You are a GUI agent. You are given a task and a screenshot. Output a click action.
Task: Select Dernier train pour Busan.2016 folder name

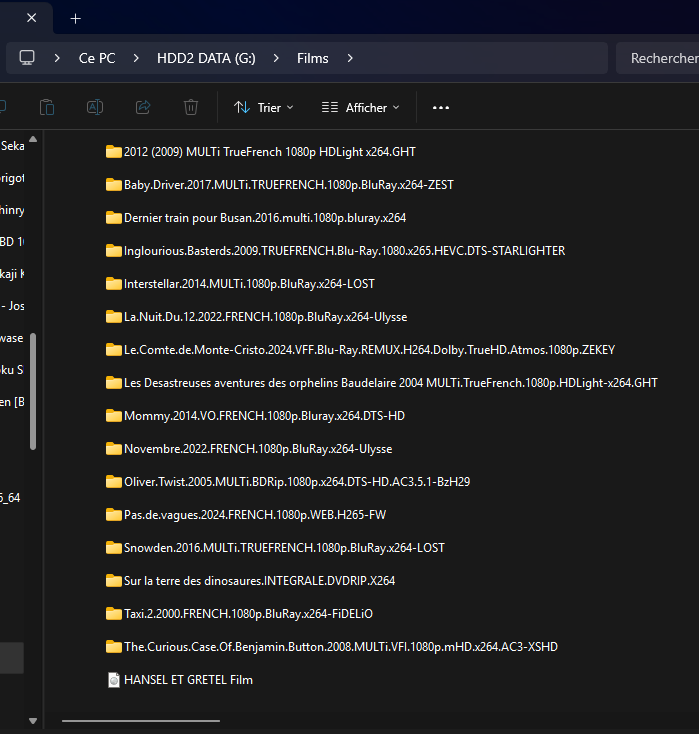coord(265,218)
